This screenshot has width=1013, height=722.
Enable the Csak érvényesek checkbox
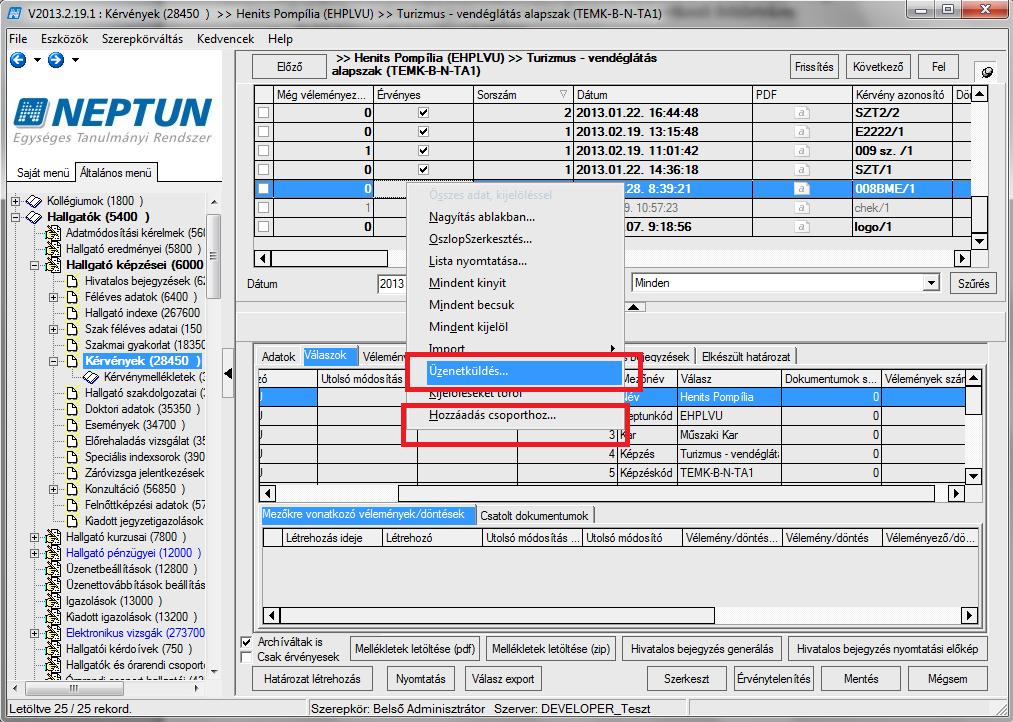[x=246, y=657]
